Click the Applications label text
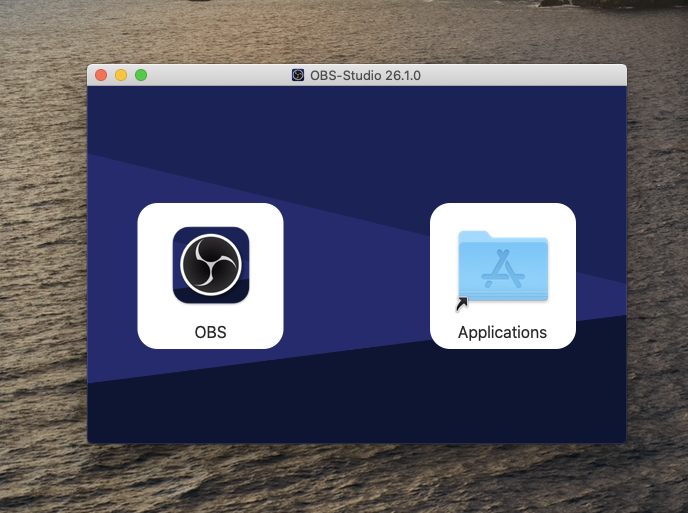This screenshot has width=688, height=513. click(x=502, y=333)
